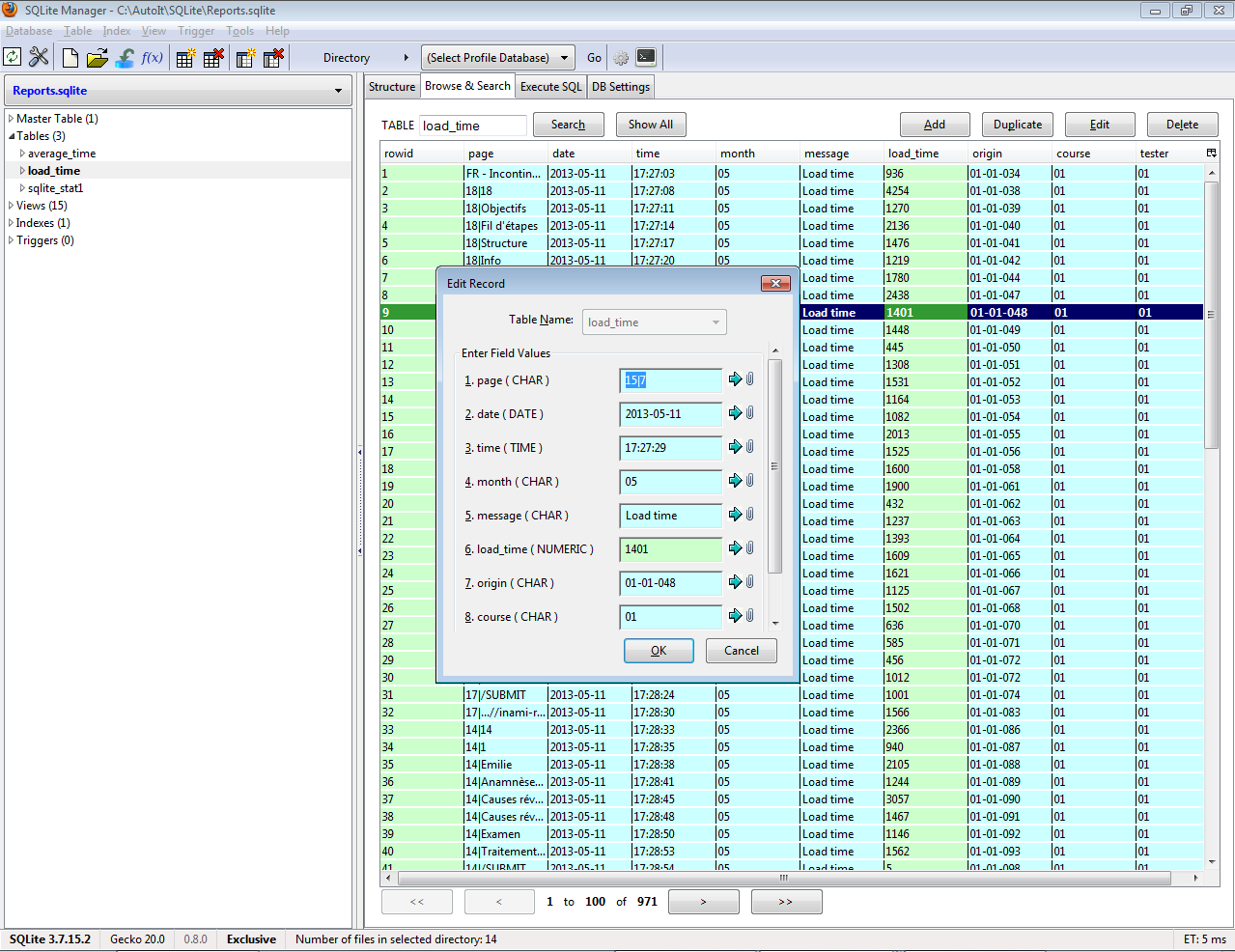The width and height of the screenshot is (1235, 952).
Task: Click the Create Table icon
Action: 185,58
